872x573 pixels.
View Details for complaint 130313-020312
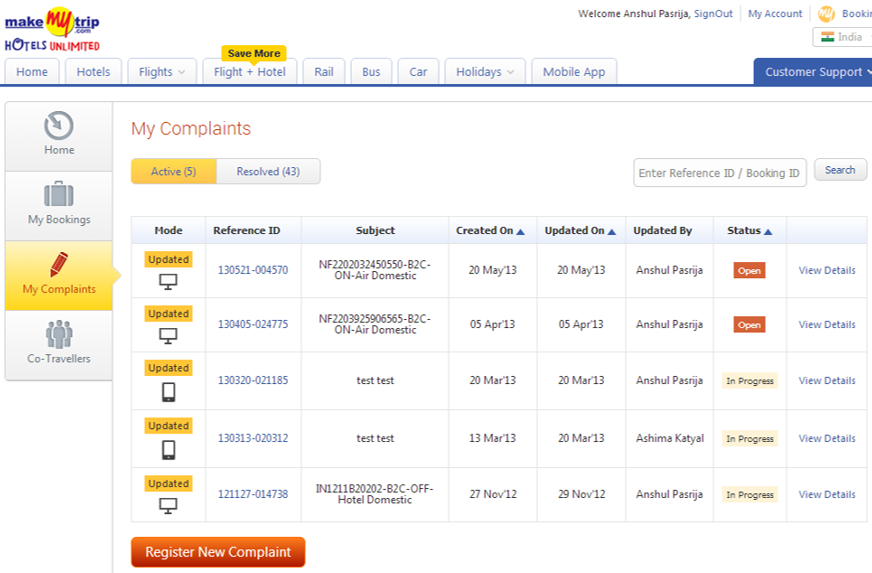(x=827, y=438)
